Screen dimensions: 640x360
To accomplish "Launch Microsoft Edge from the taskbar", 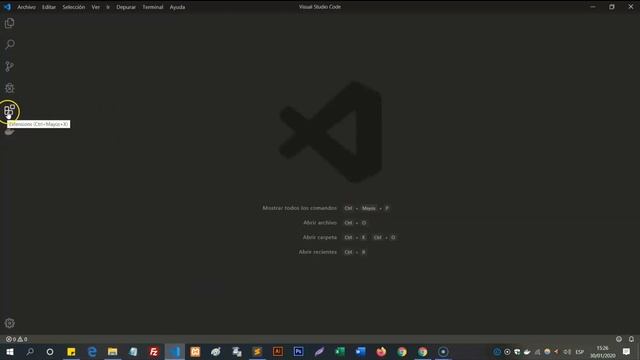I will pyautogui.click(x=92, y=352).
